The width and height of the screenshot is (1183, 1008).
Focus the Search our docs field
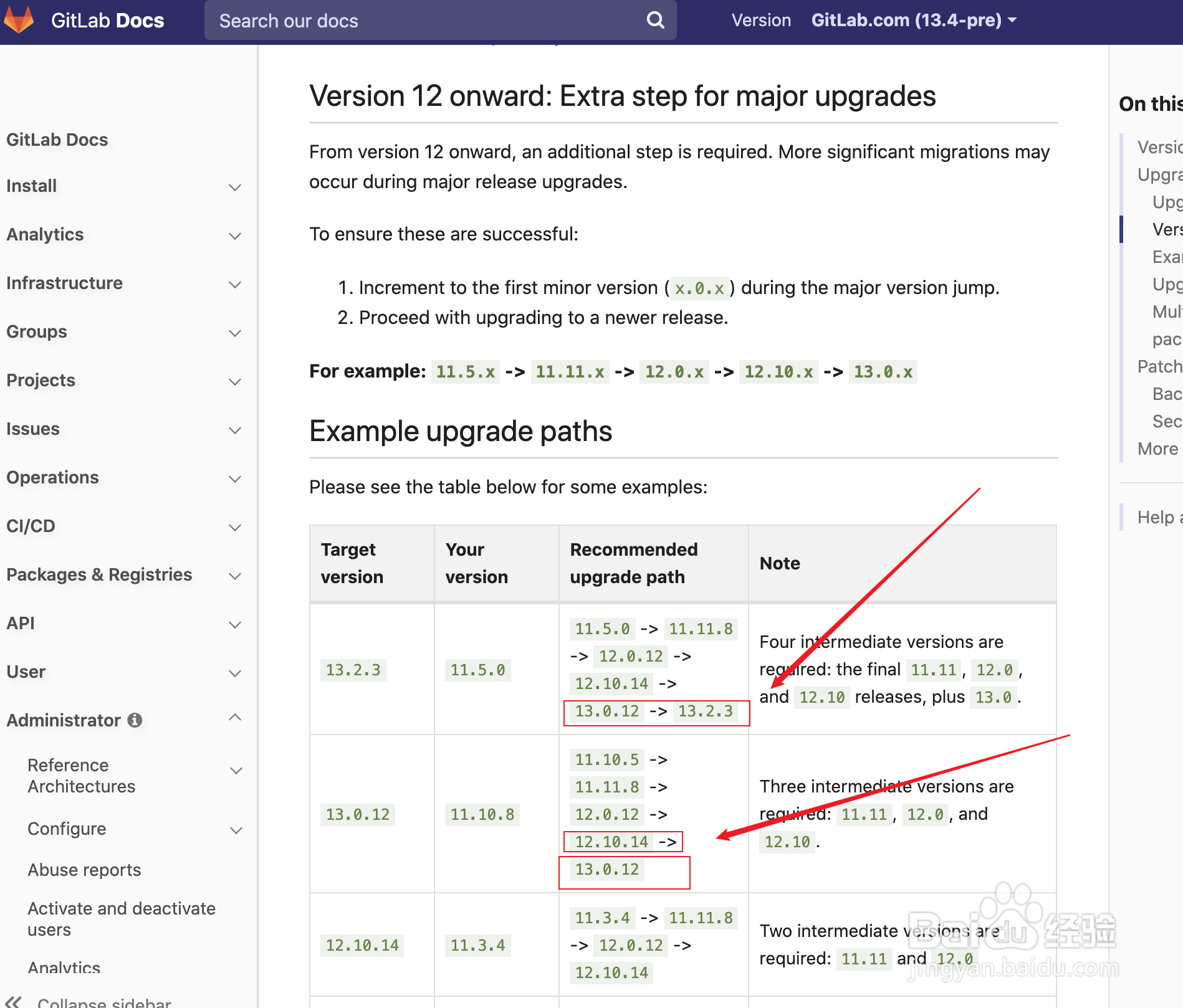point(440,21)
